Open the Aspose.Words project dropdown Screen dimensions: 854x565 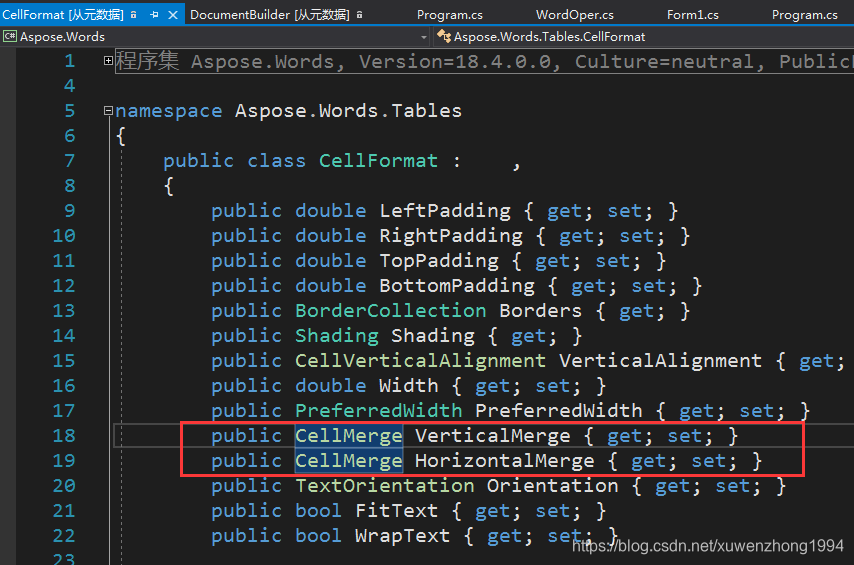click(424, 37)
